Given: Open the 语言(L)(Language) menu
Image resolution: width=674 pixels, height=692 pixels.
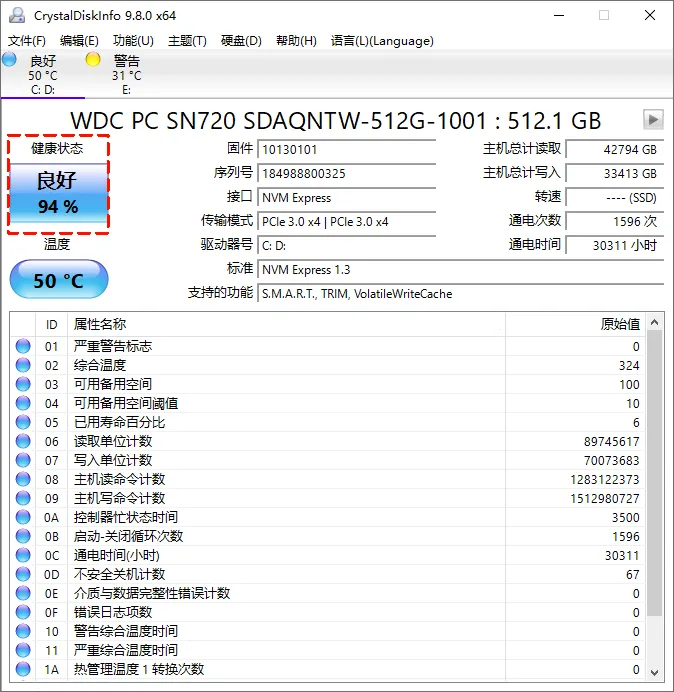Looking at the screenshot, I should pos(382,41).
